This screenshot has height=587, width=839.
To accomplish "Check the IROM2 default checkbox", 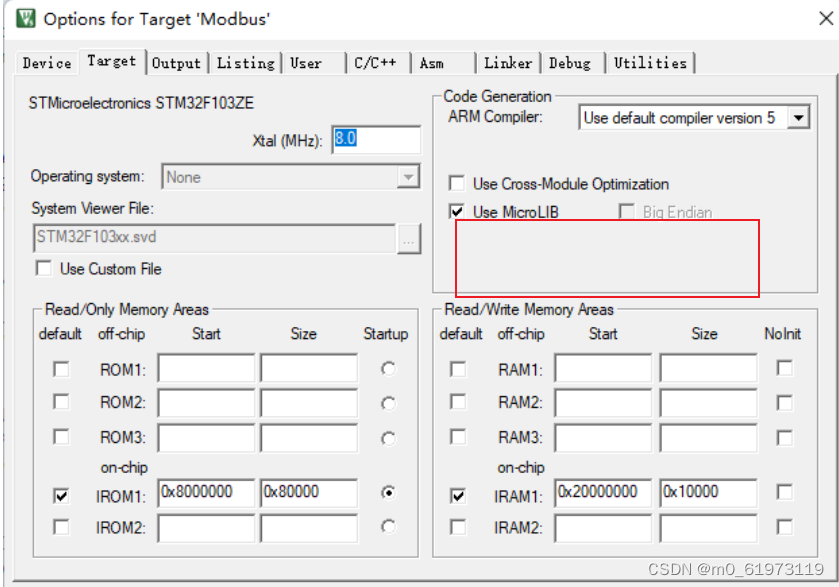I will [61, 527].
